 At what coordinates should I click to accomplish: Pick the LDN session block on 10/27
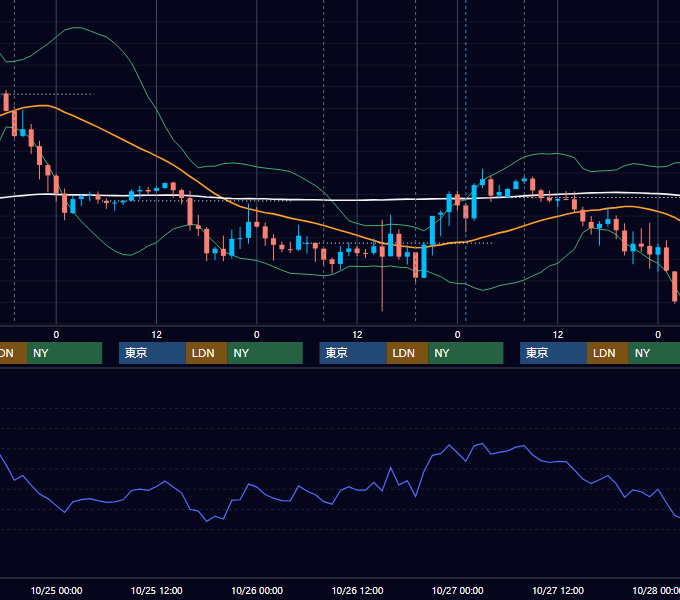coord(608,353)
